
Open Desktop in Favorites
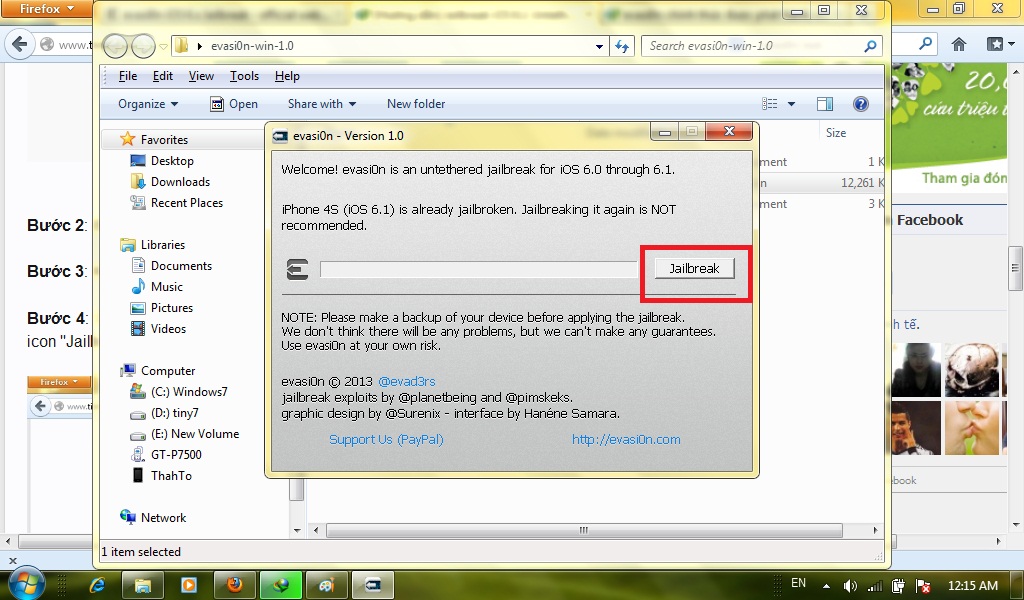[x=172, y=161]
